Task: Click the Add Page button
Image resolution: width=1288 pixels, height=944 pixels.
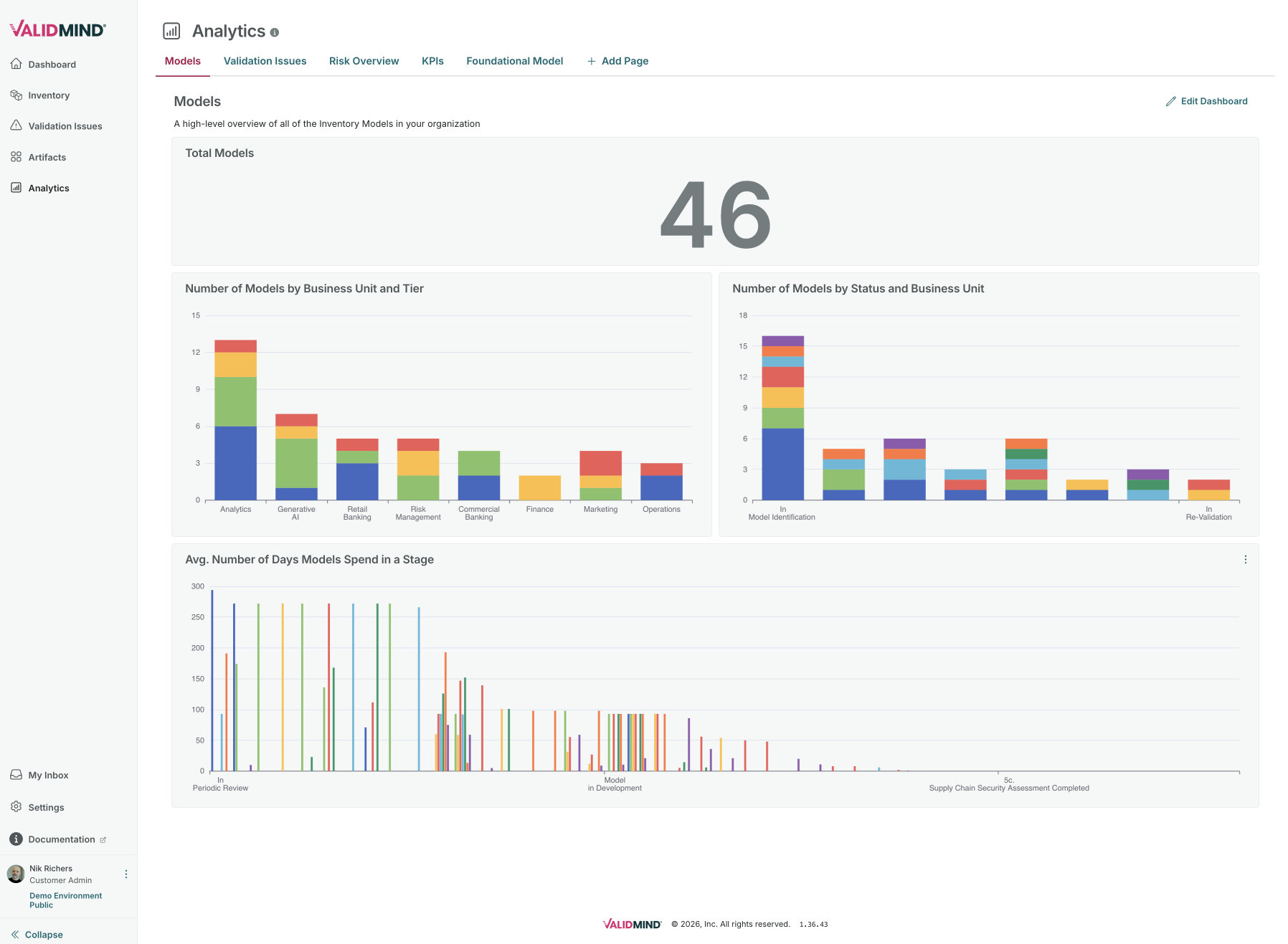Action: [617, 61]
